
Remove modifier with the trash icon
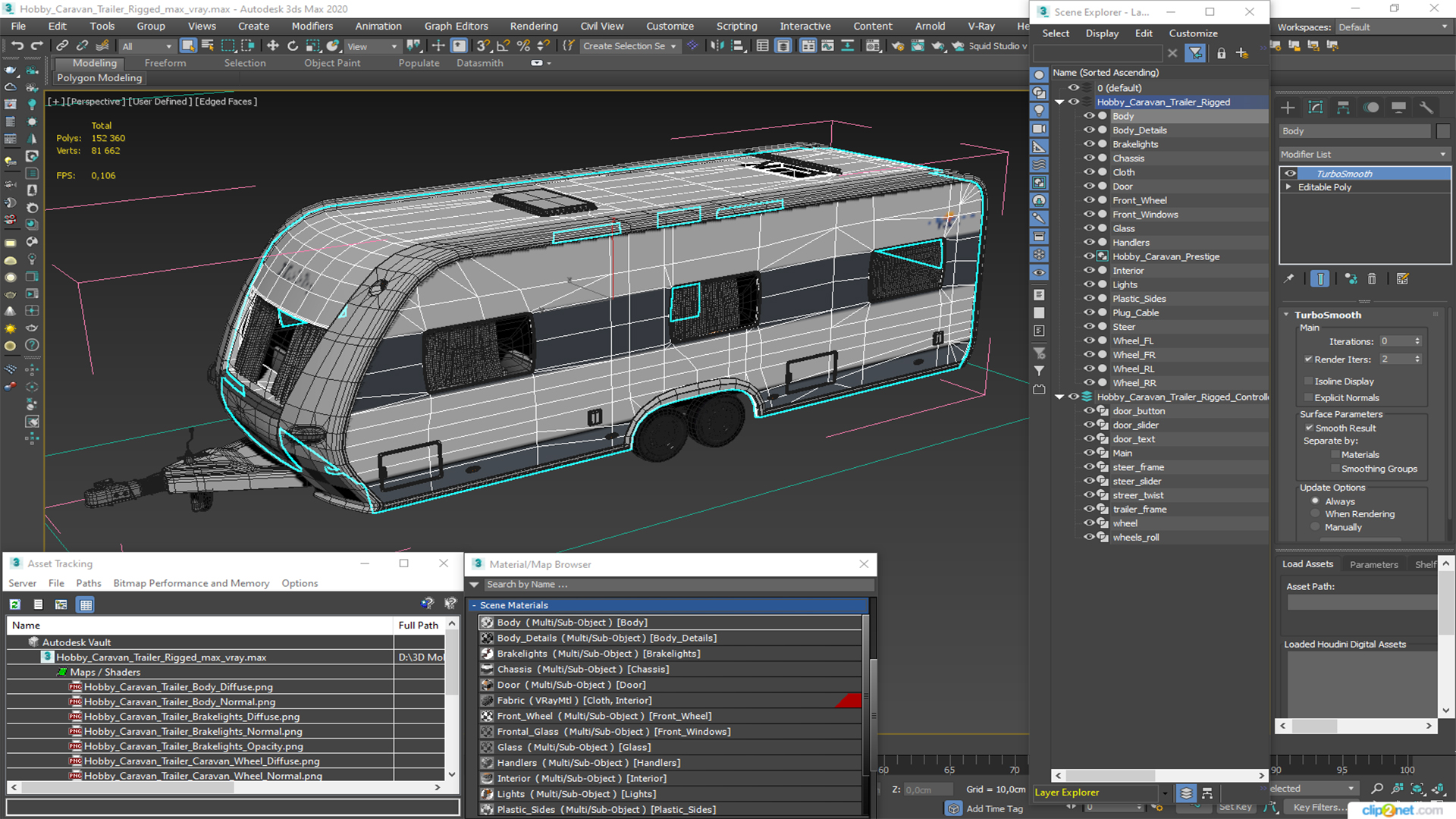coord(1372,279)
